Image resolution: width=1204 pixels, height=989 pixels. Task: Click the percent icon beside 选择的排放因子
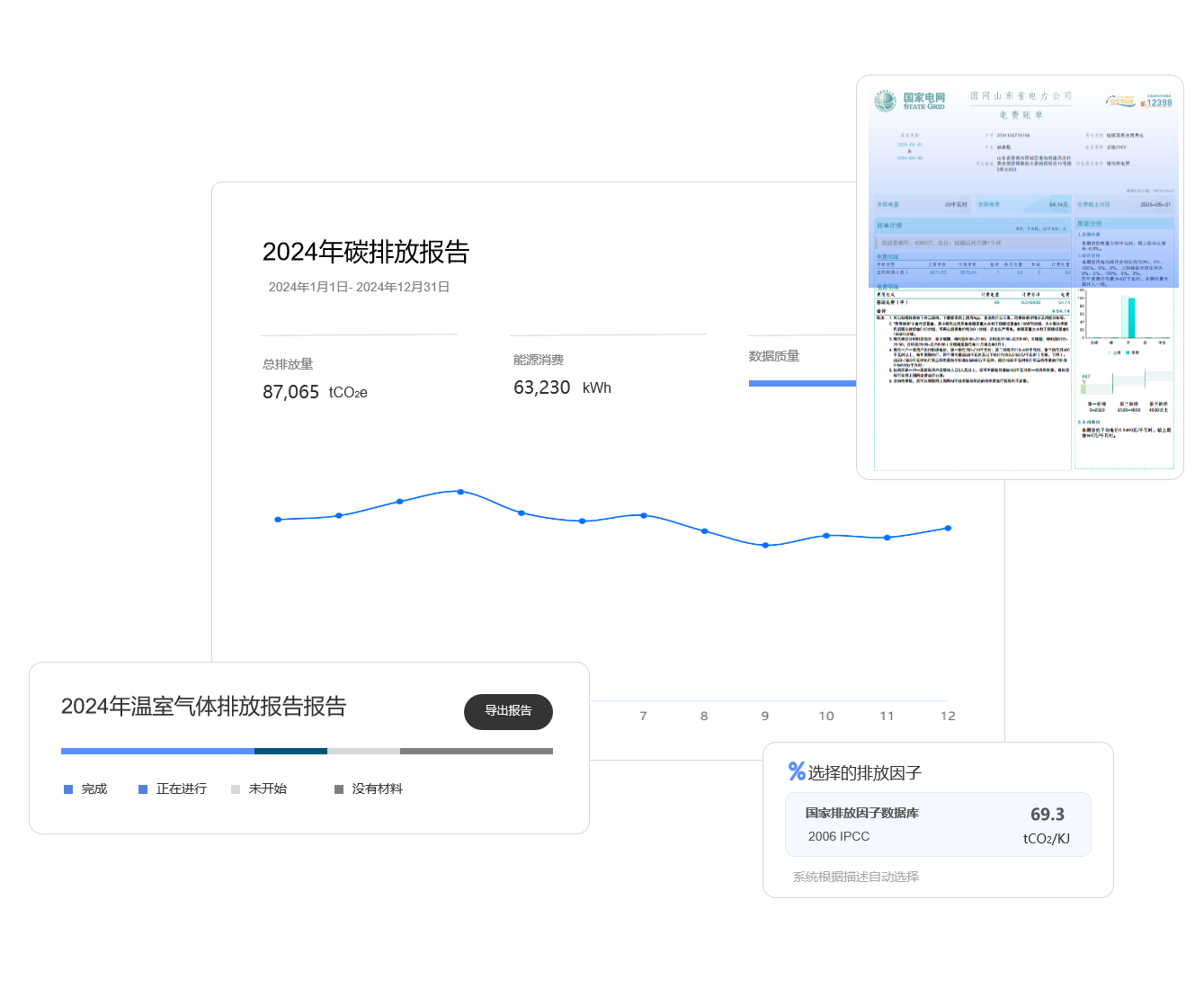(x=796, y=771)
